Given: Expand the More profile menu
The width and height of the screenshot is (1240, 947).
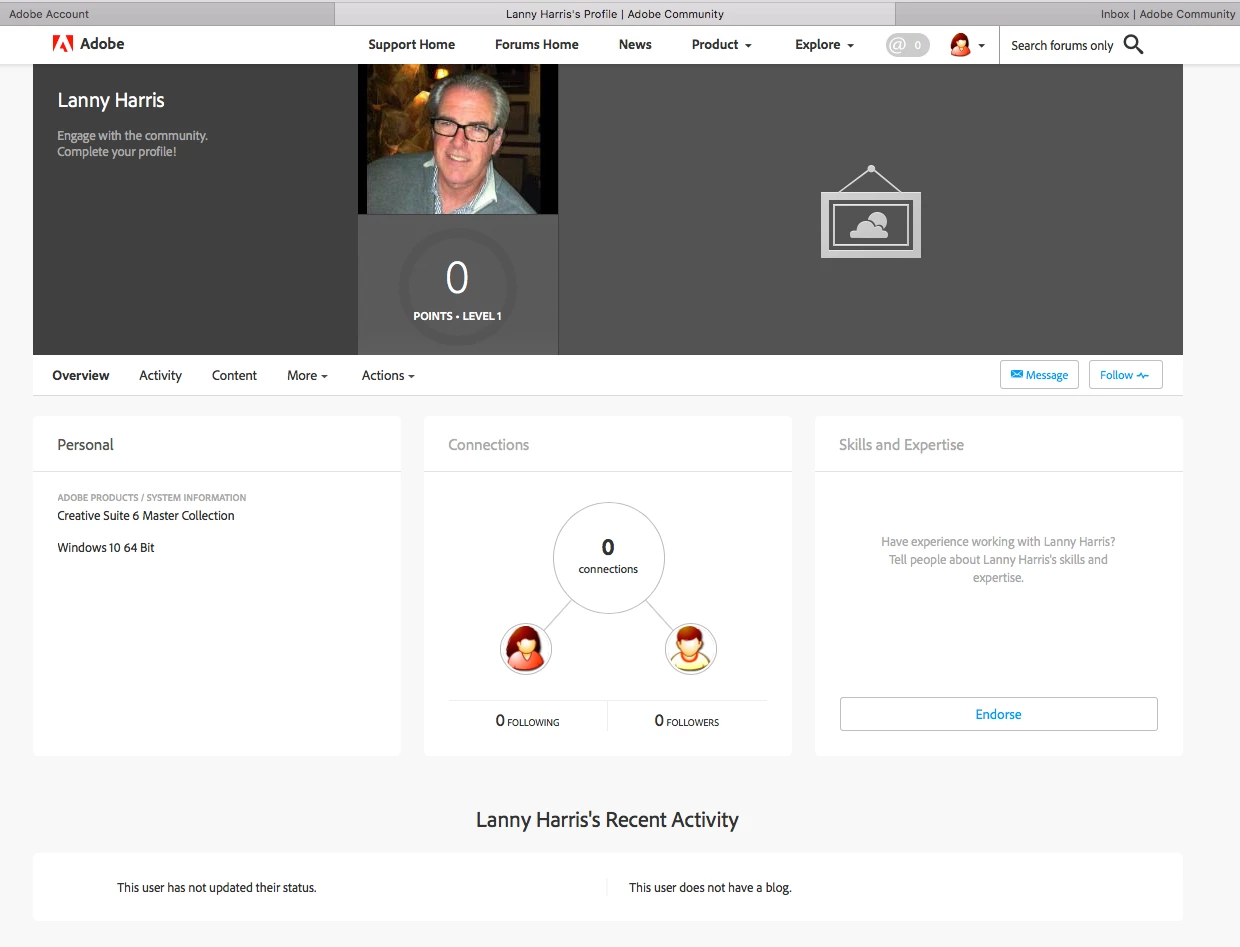Looking at the screenshot, I should point(307,376).
